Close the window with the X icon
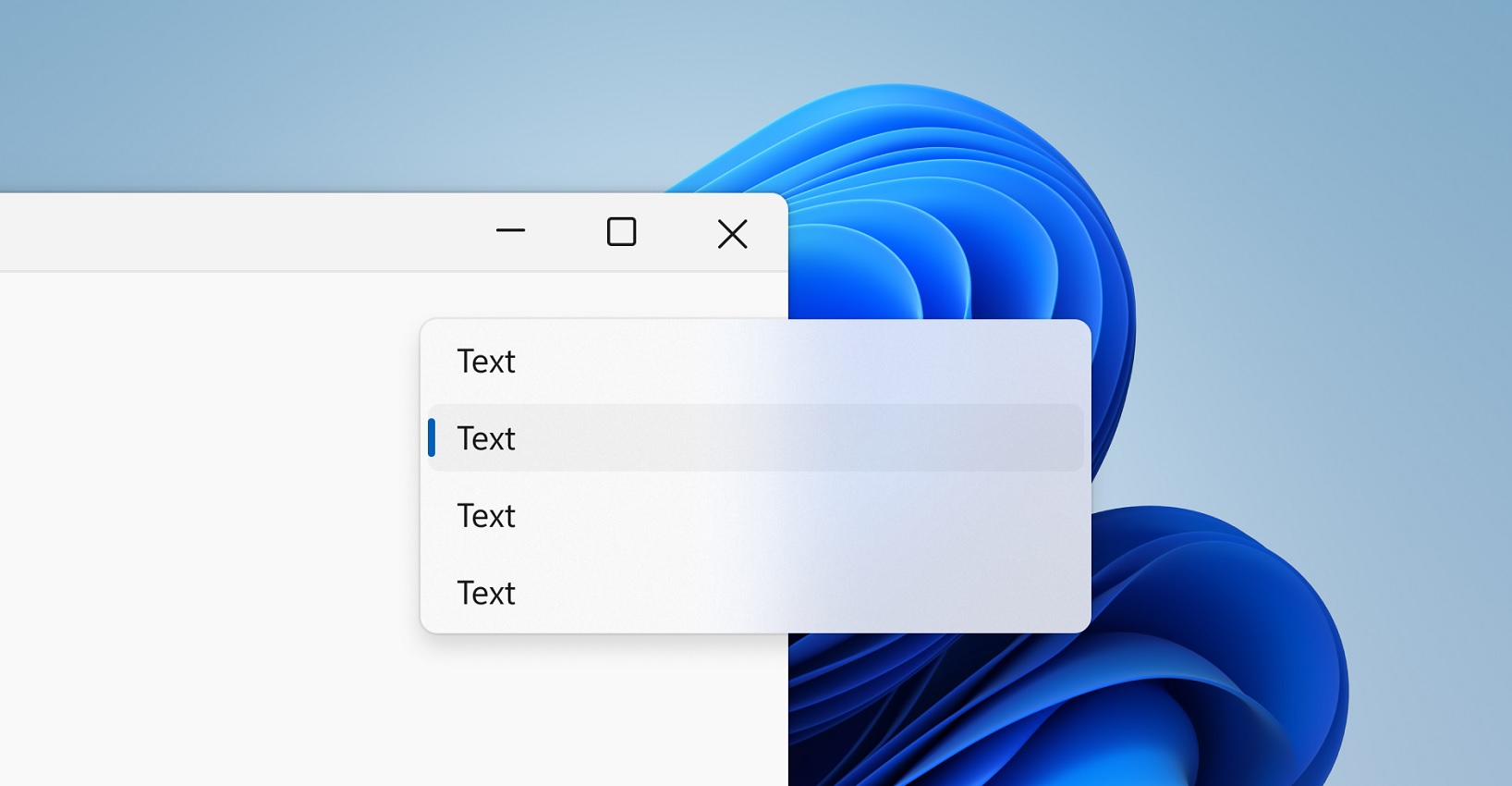The height and width of the screenshot is (786, 1512). [x=732, y=234]
